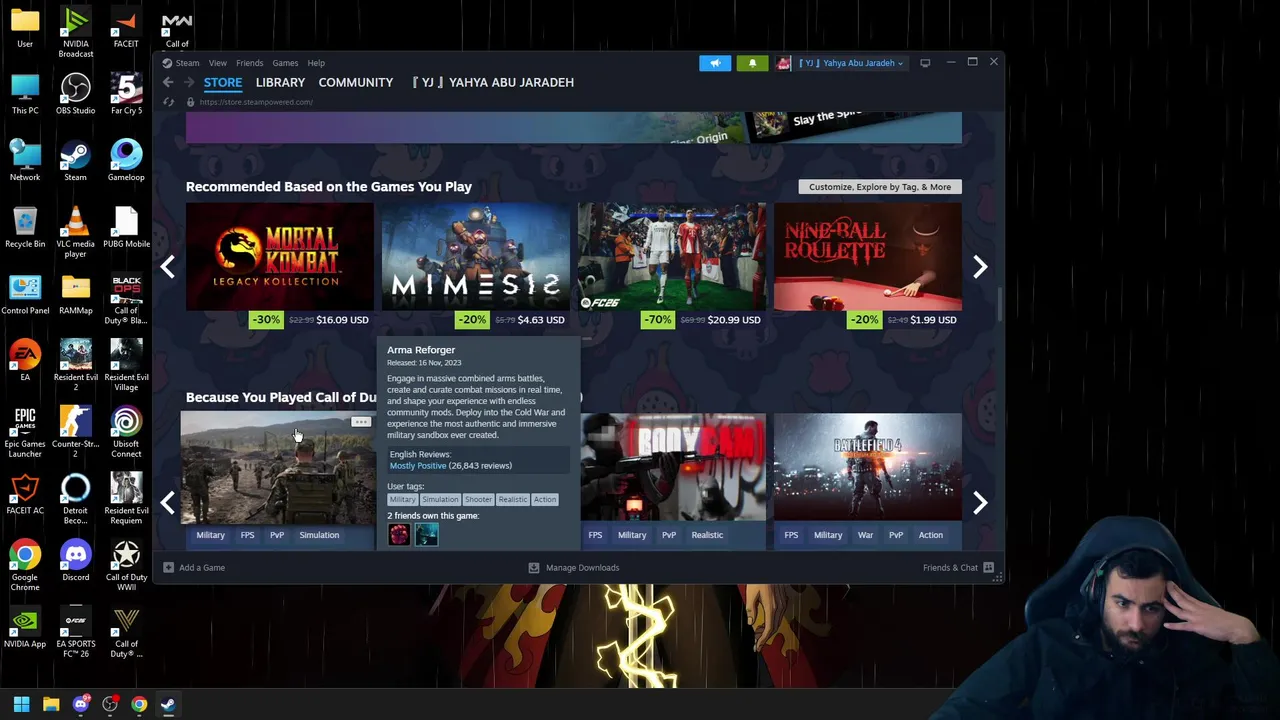
Task: Show next Because You Played games
Action: (980, 502)
